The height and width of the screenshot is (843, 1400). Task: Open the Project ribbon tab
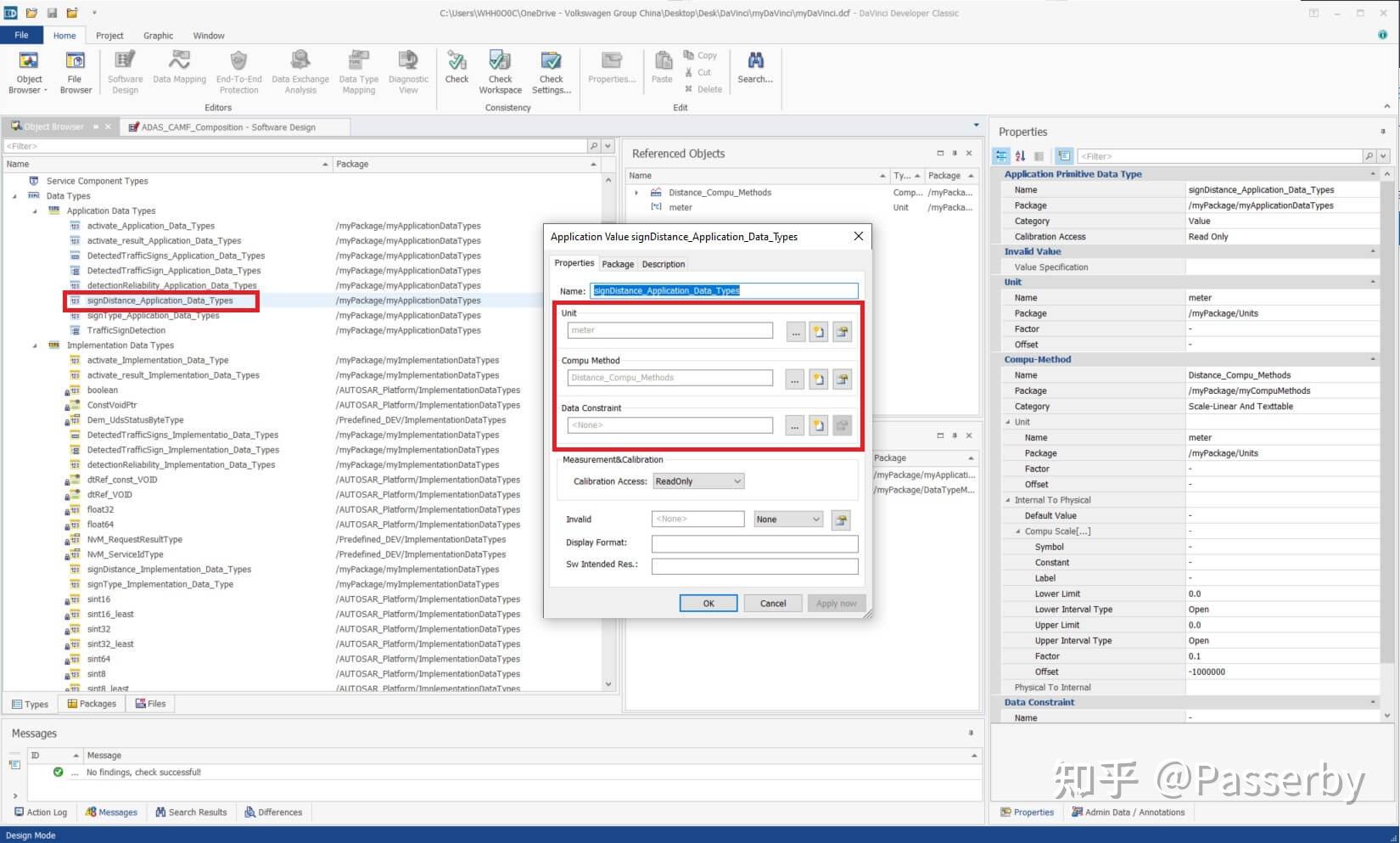[109, 36]
